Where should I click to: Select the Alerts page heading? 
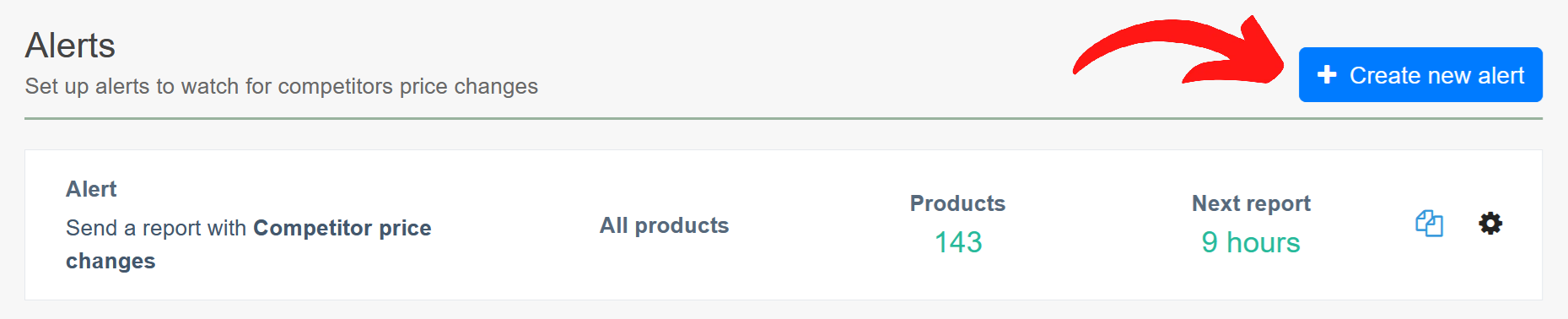(x=70, y=46)
